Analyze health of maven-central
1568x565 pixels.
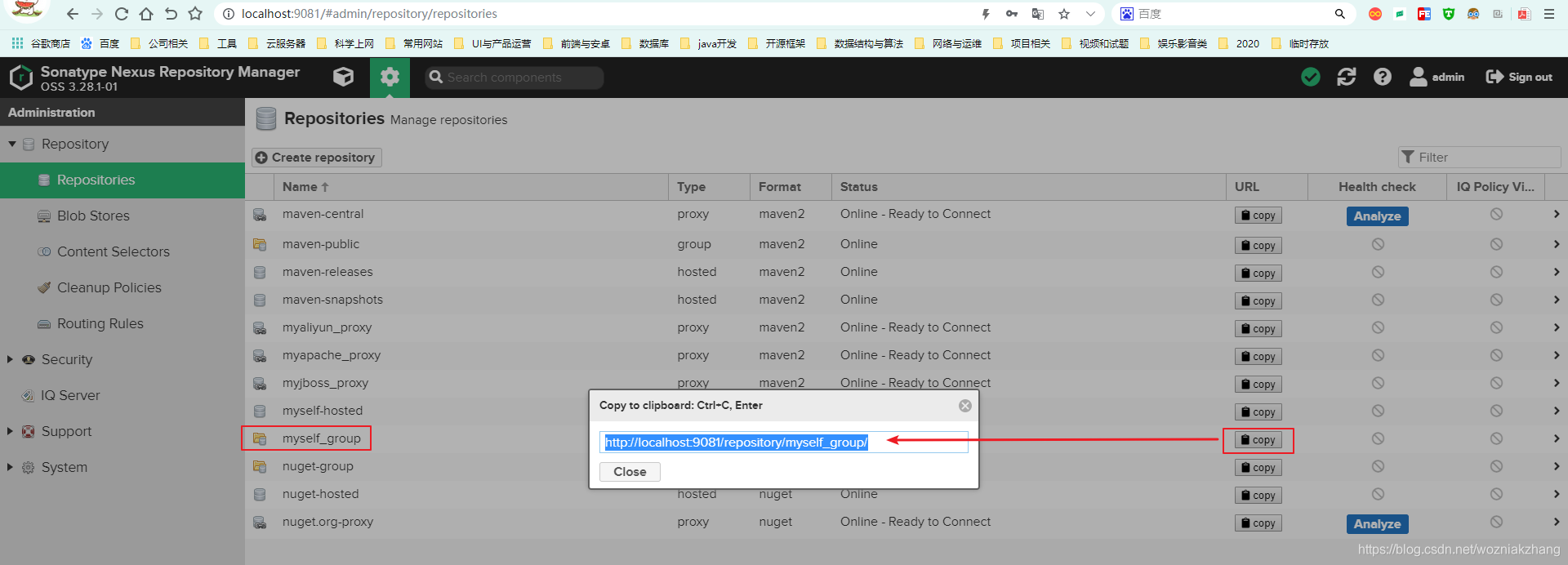pos(1377,216)
